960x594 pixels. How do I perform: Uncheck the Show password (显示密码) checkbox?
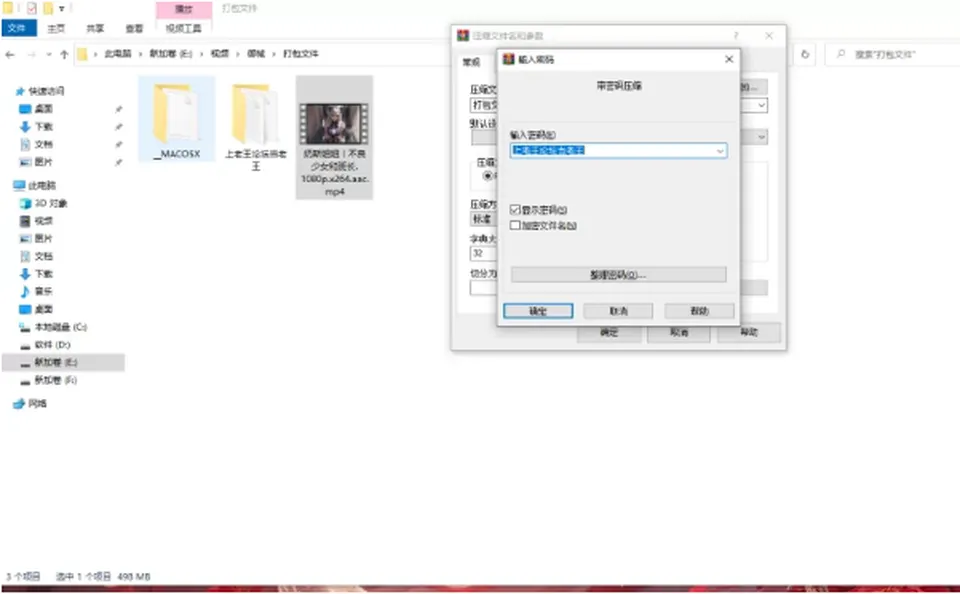[x=516, y=209]
